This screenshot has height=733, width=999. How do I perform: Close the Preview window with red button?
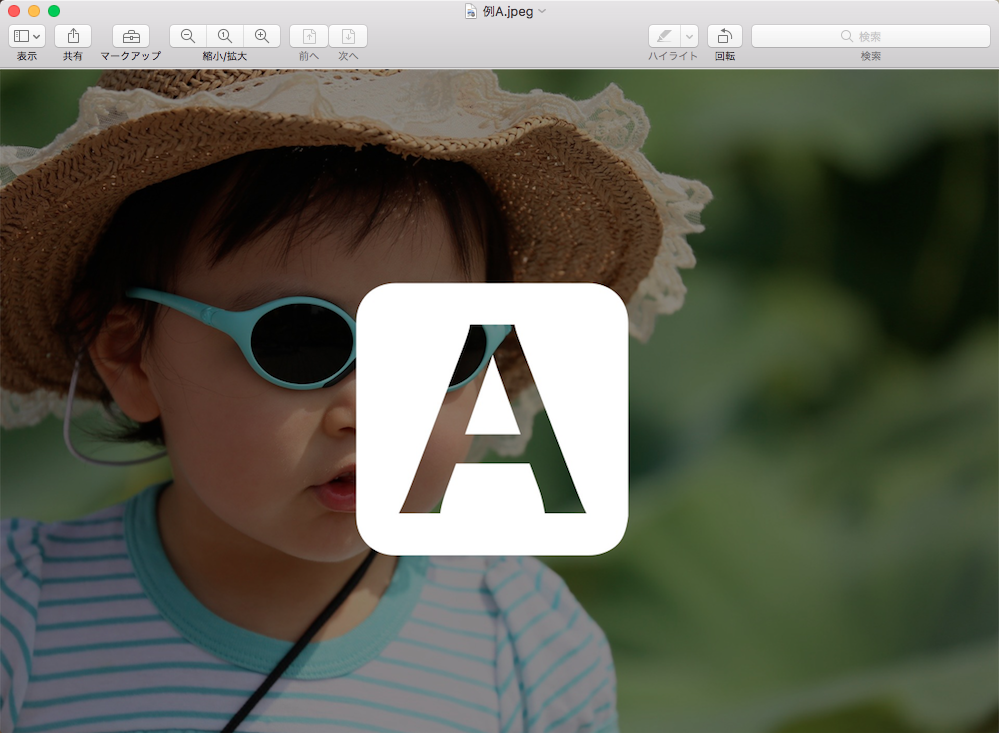click(14, 11)
